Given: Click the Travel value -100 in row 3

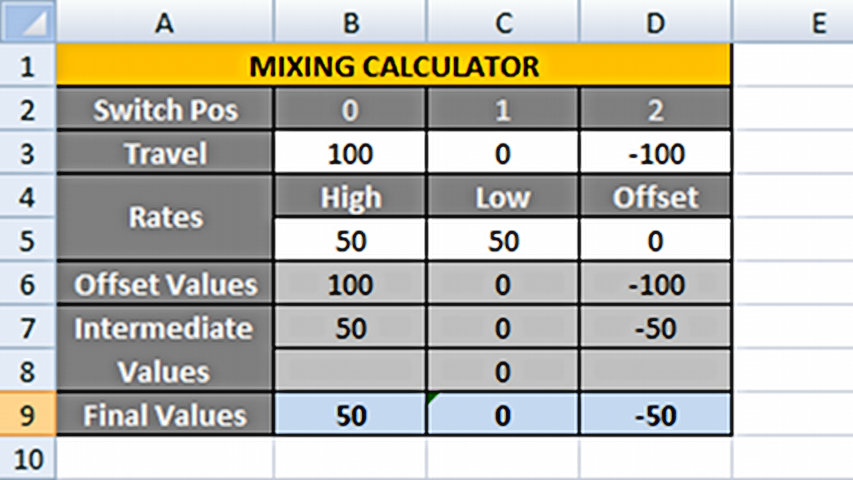Looking at the screenshot, I should click(x=656, y=154).
